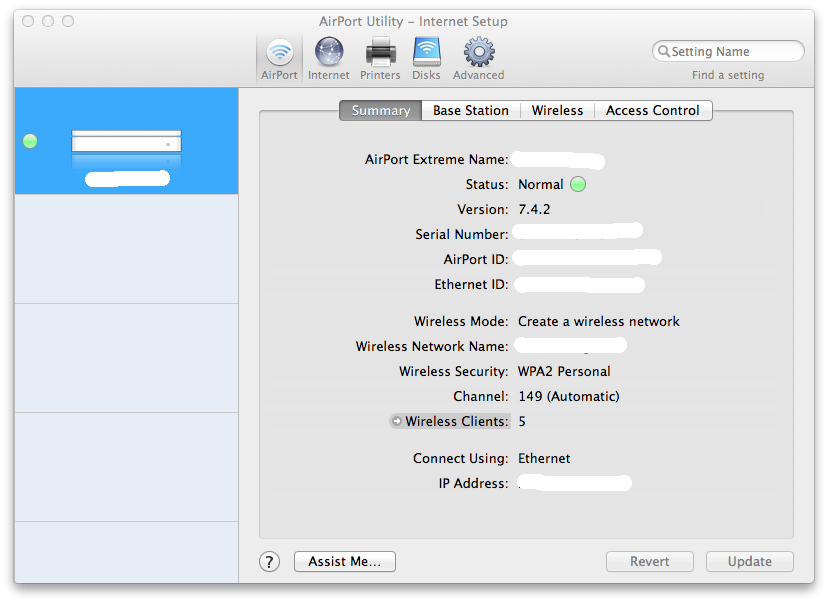The height and width of the screenshot is (603, 828).
Task: Switch to the Summary tab
Action: [x=380, y=110]
